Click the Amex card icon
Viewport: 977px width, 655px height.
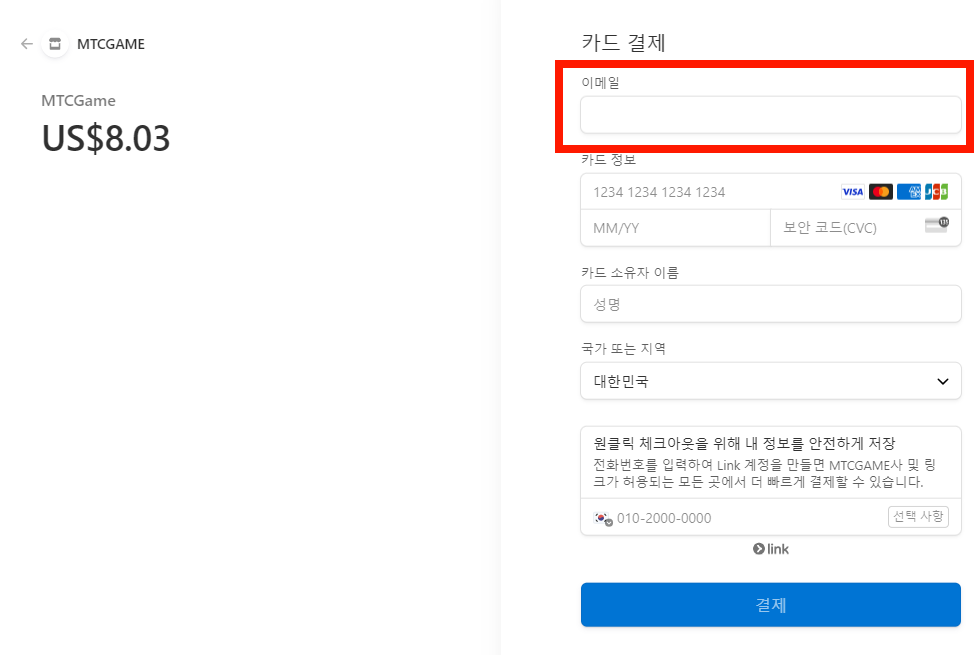(908, 191)
